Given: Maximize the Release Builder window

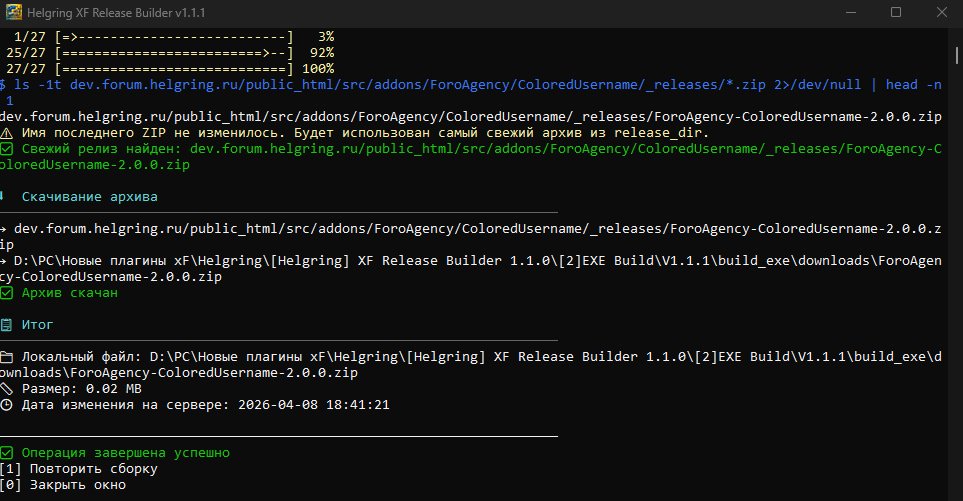Looking at the screenshot, I should click(896, 12).
